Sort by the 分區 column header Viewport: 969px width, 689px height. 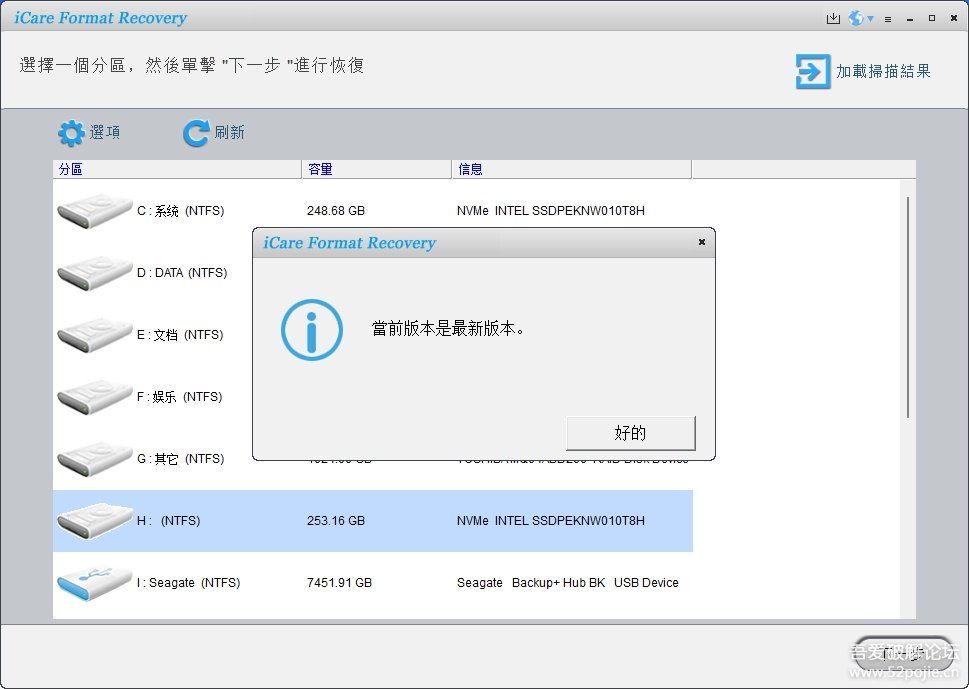click(176, 169)
